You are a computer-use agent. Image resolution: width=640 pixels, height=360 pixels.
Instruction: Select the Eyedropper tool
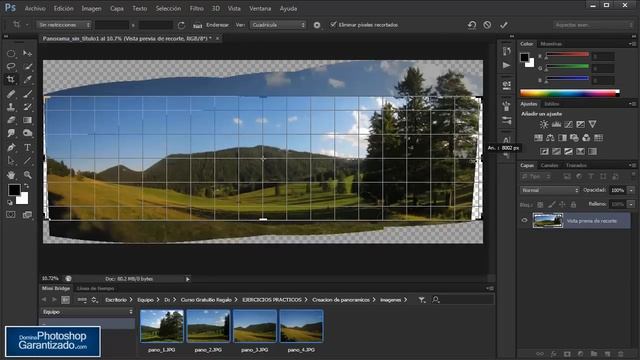coord(27,80)
